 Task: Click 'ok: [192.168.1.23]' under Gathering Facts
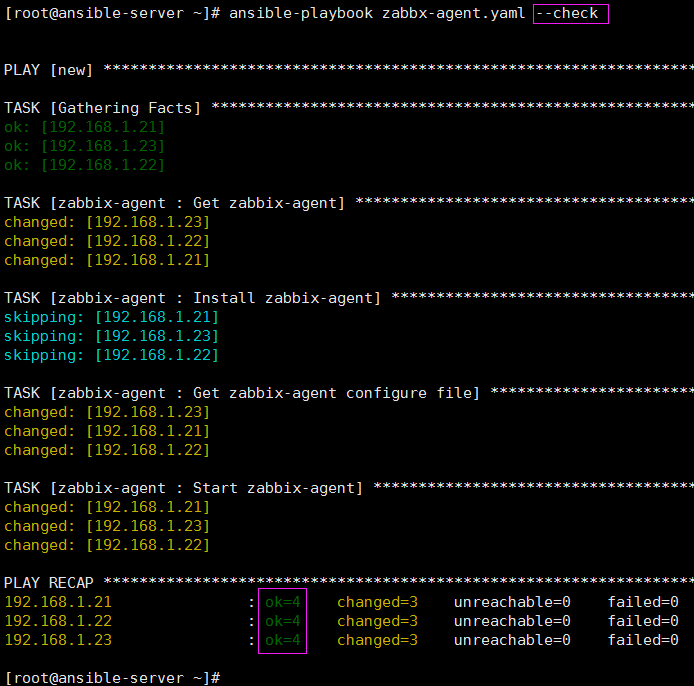pyautogui.click(x=85, y=146)
